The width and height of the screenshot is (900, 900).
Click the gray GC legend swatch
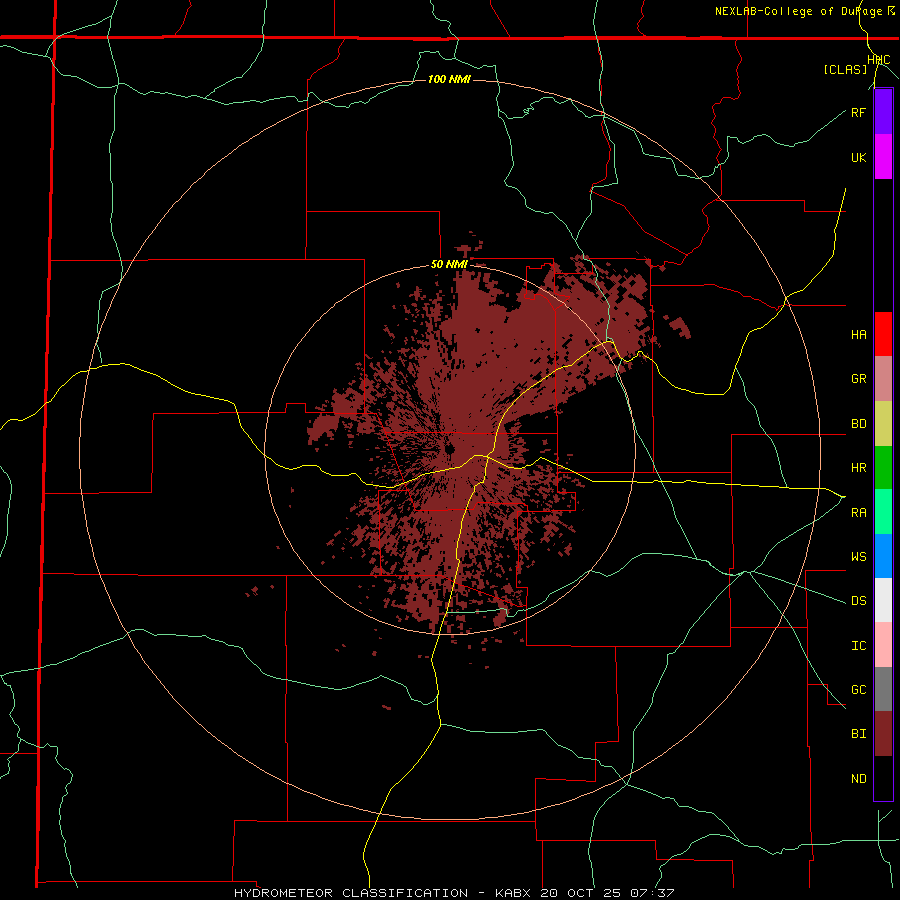(x=883, y=689)
